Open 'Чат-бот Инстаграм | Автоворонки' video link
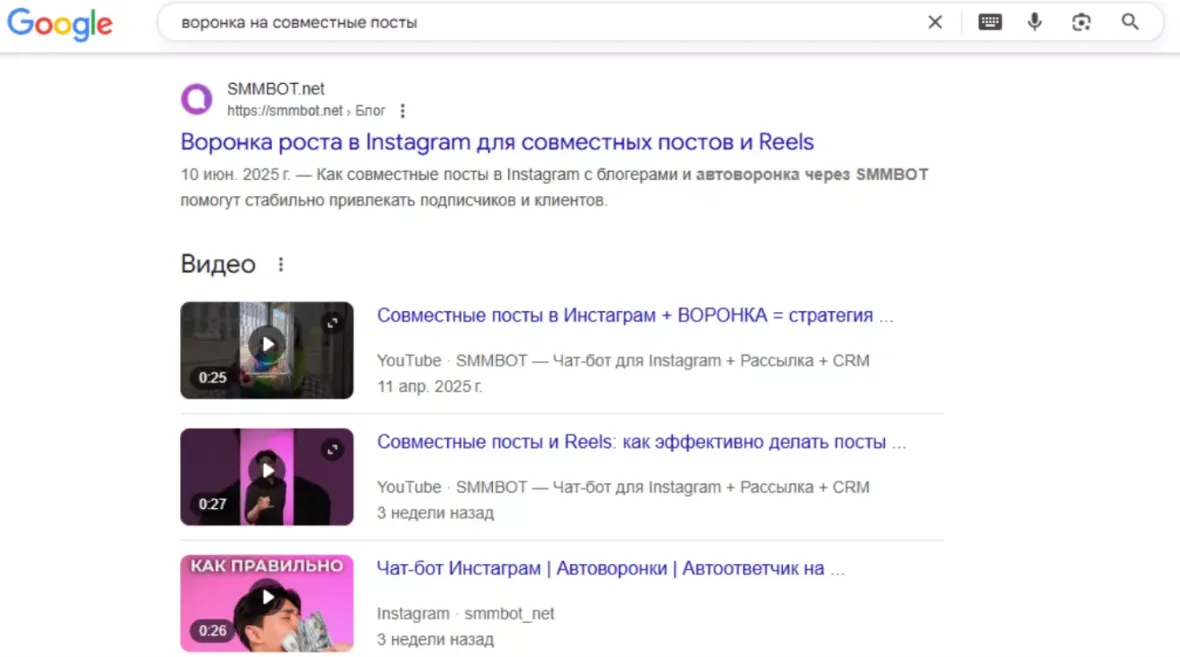This screenshot has width=1180, height=657. [x=610, y=568]
